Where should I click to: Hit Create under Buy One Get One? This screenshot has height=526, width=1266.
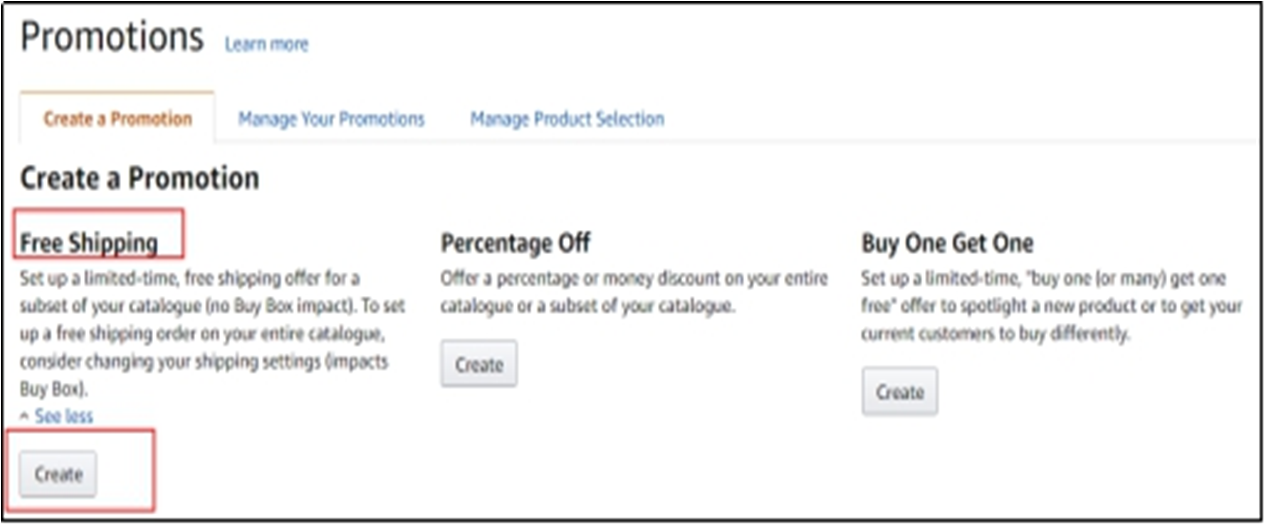(900, 392)
